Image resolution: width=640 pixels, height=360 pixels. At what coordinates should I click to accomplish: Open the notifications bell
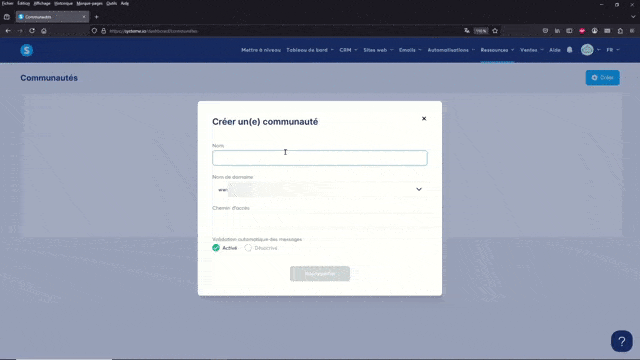[x=569, y=50]
